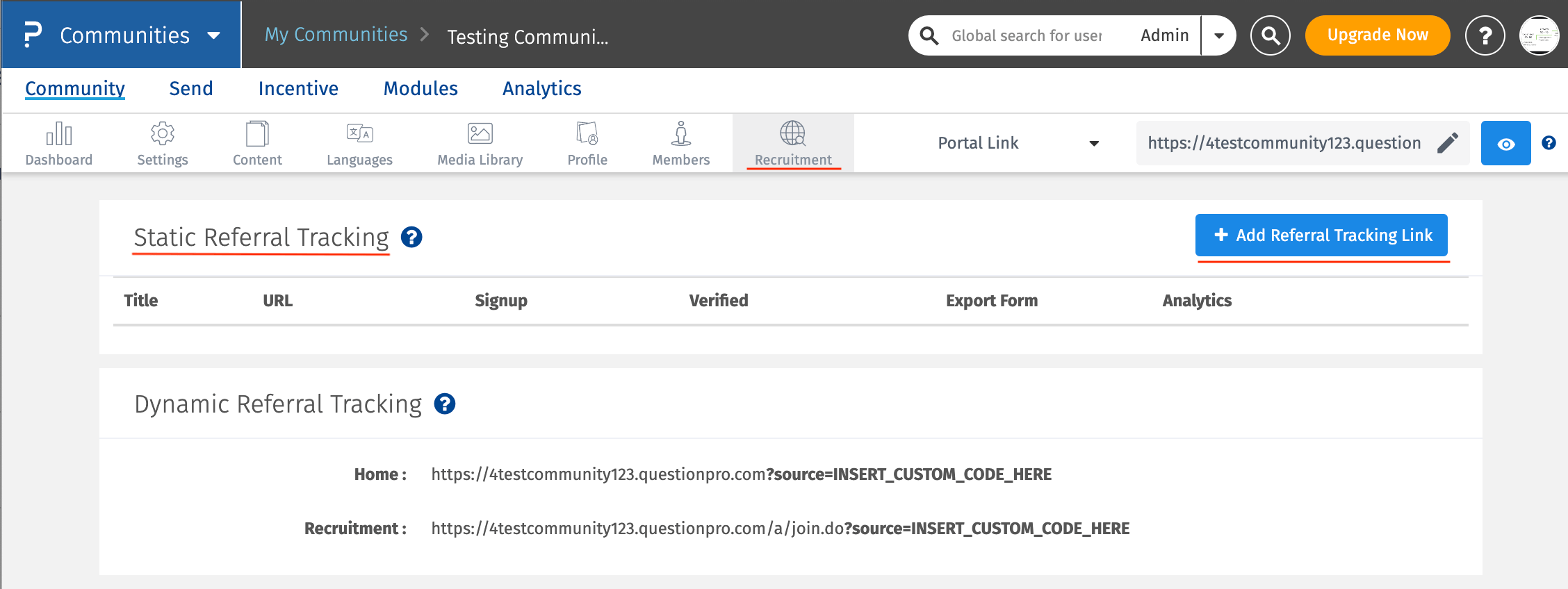
Task: Click the Upgrade Now button
Action: point(1377,35)
